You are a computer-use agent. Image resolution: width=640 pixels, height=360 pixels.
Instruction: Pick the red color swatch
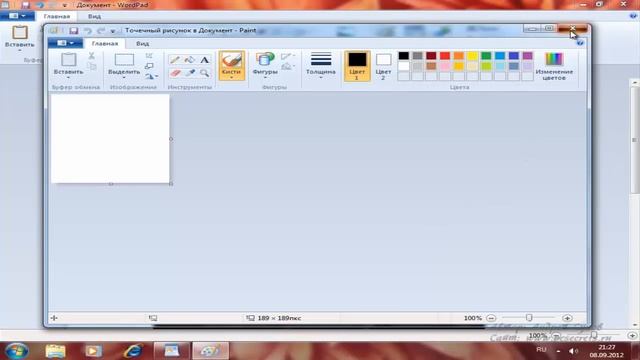(x=445, y=56)
